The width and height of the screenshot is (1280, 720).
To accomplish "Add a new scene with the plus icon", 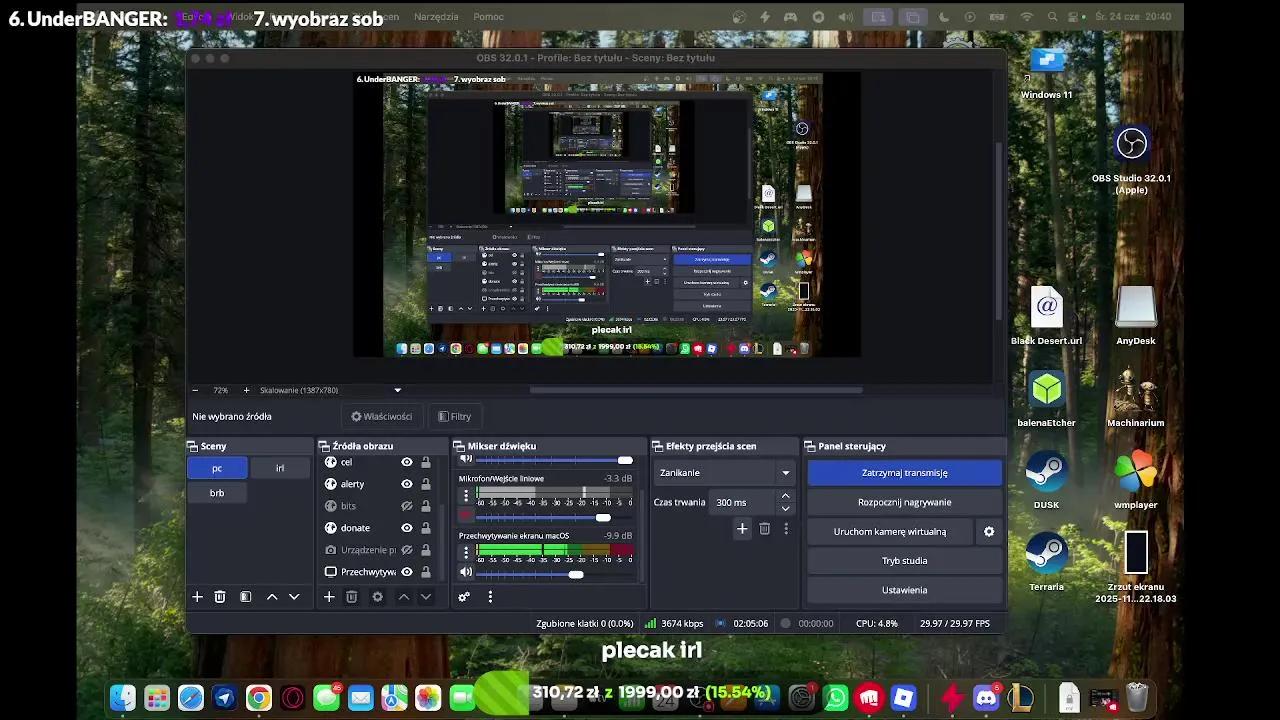I will [197, 597].
